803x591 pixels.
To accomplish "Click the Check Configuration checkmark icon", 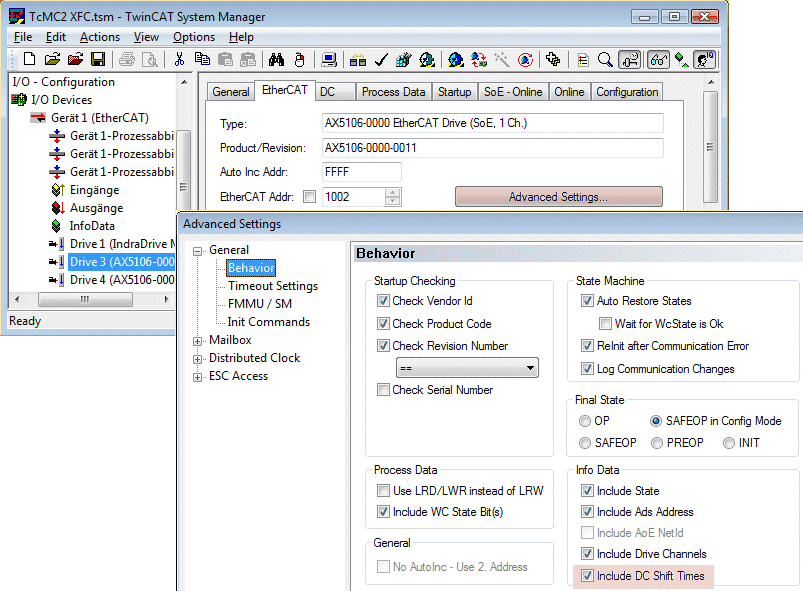I will 381,59.
